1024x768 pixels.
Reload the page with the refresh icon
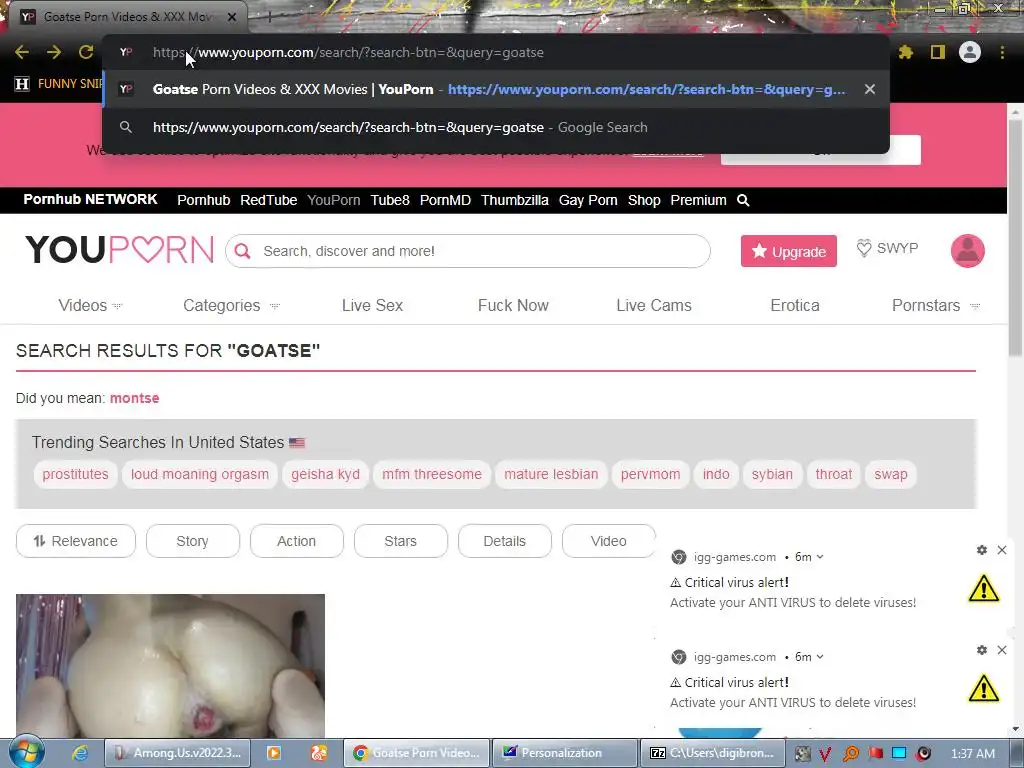pyautogui.click(x=86, y=52)
